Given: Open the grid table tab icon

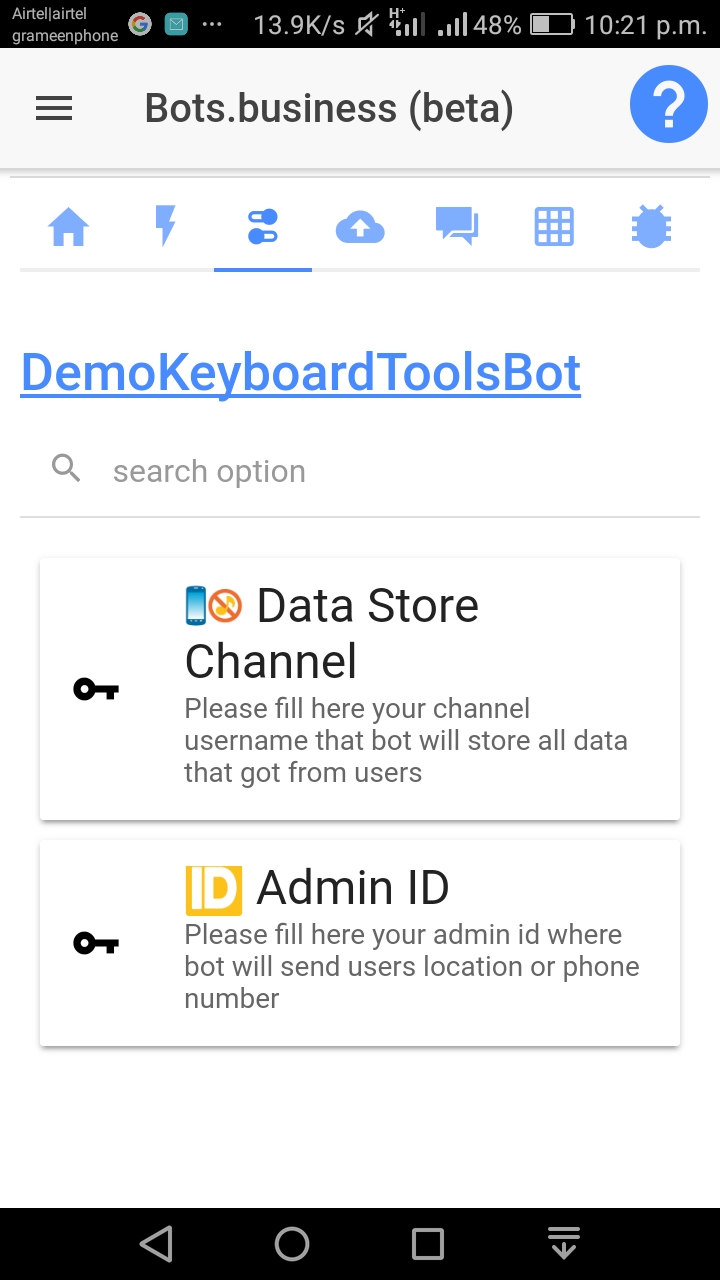Looking at the screenshot, I should tap(554, 227).
